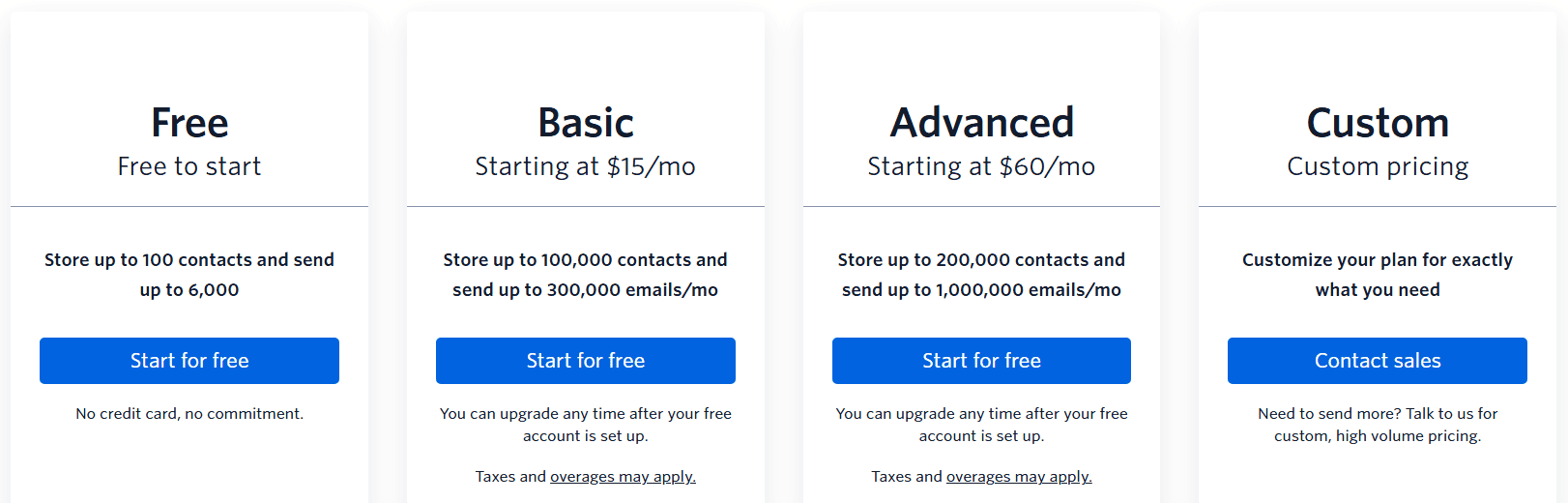Viewport: 1568px width, 503px height.
Task: Click Store up to 100 contacts description
Action: (189, 275)
